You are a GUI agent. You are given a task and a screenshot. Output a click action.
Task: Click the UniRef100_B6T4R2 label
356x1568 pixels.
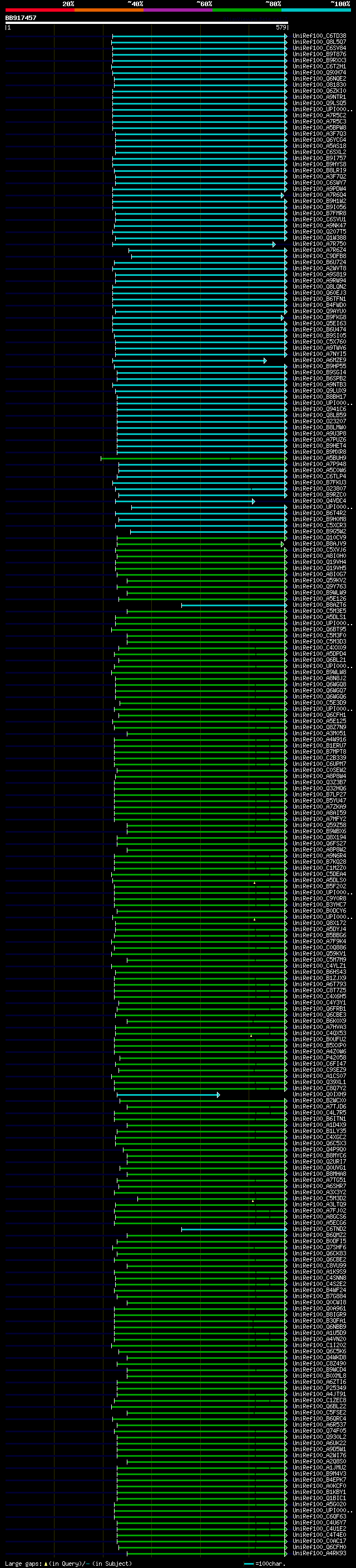coord(319,513)
